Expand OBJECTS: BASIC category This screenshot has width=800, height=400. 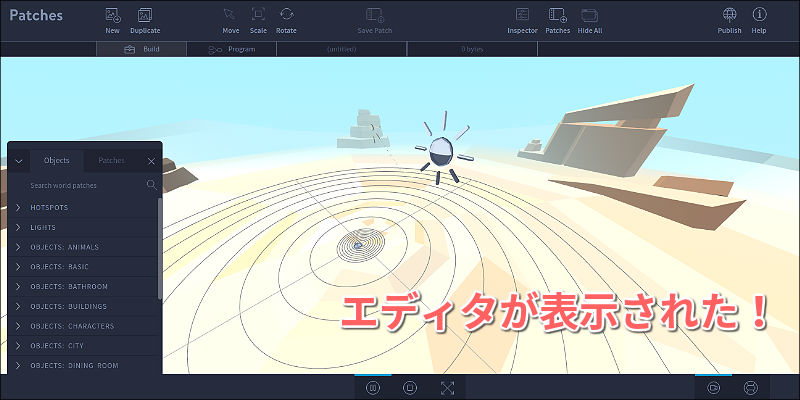[x=83, y=267]
